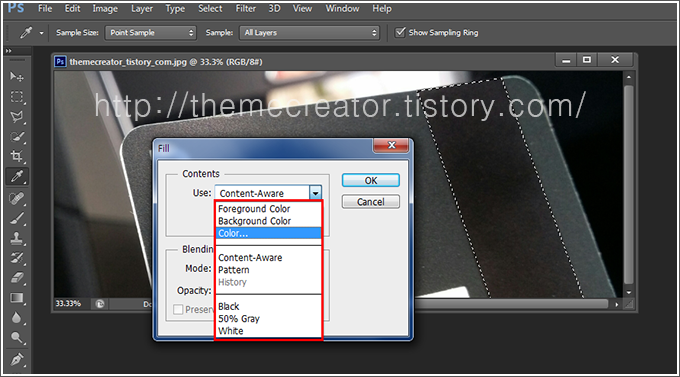Choose Foreground Color from list
680x377 pixels.
(268, 209)
